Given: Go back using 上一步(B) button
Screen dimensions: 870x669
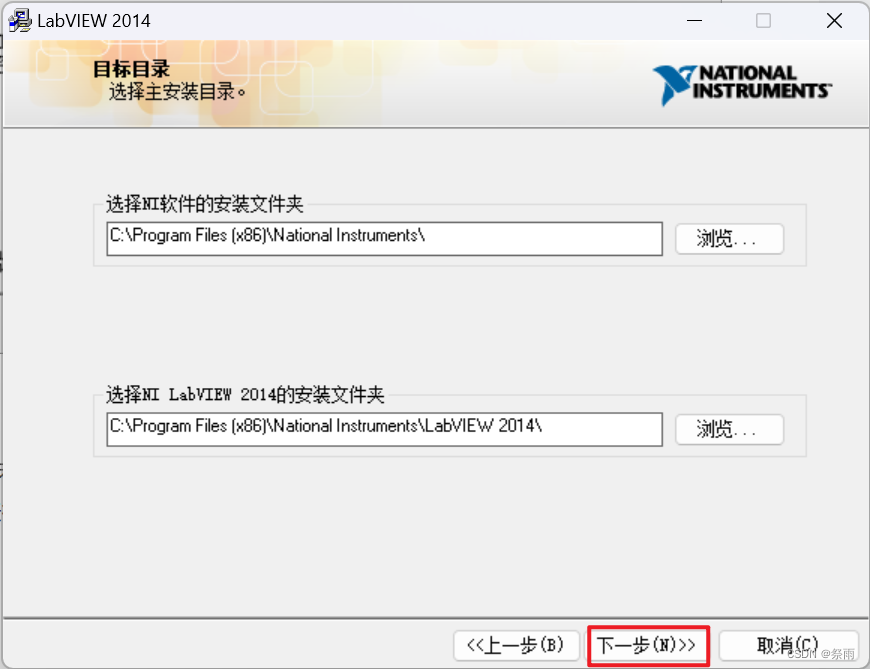Looking at the screenshot, I should pyautogui.click(x=517, y=645).
